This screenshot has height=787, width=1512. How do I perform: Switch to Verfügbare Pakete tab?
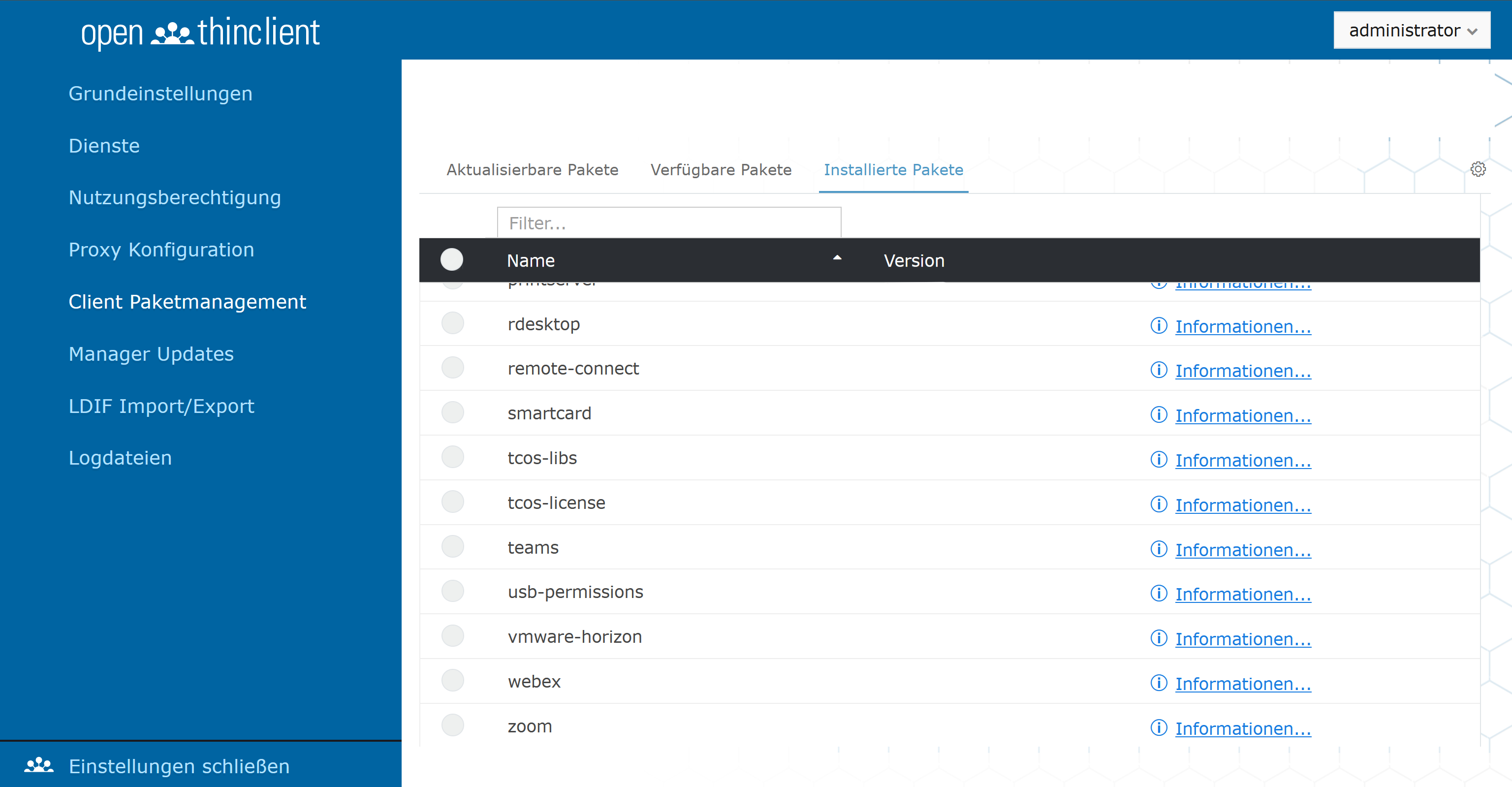720,170
